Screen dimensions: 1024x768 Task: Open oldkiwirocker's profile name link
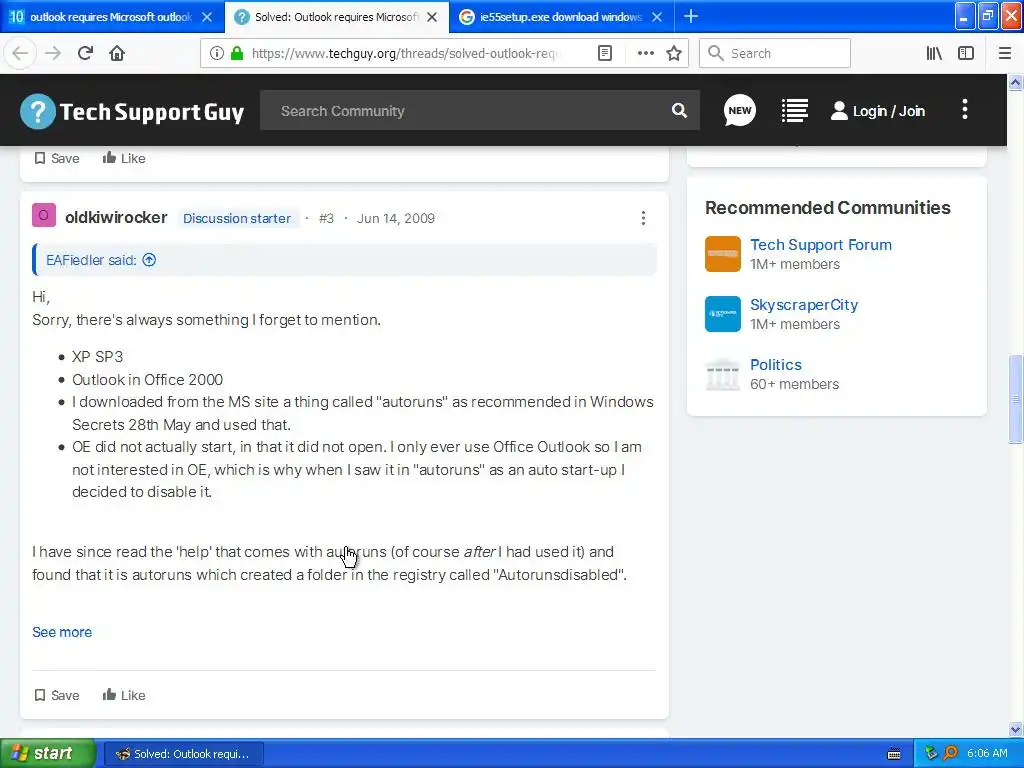116,217
